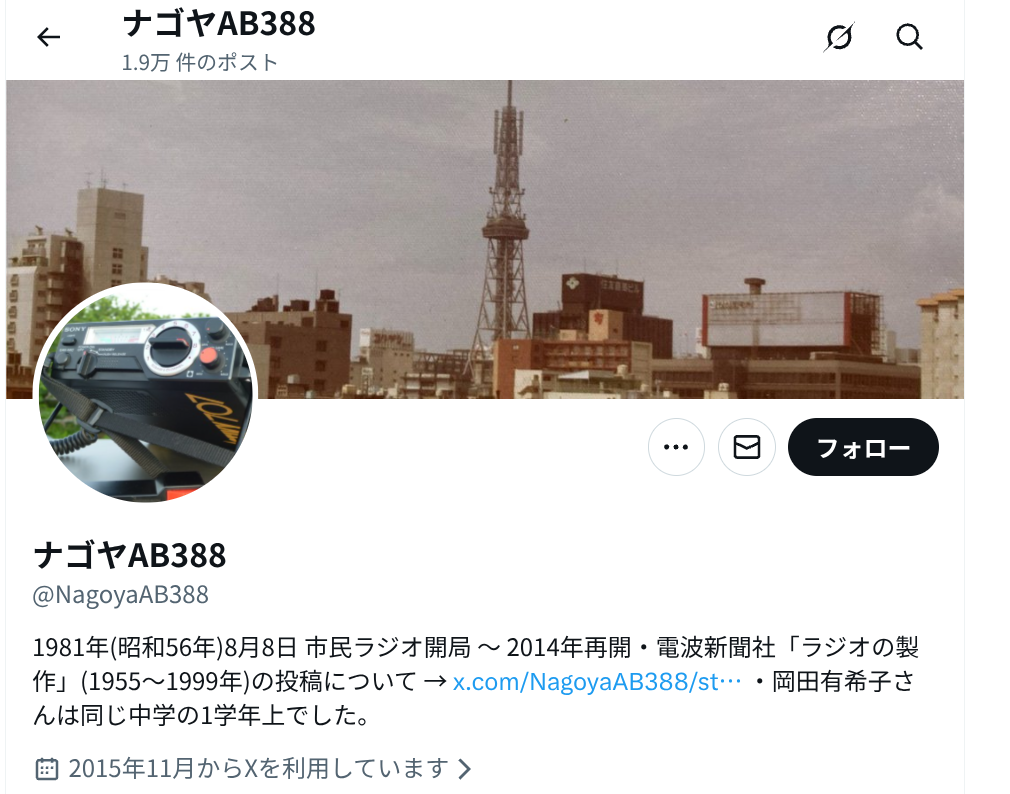Screen dimensions: 1010x794
Task: Expand the chevron after 利用しています
Action: point(464,768)
